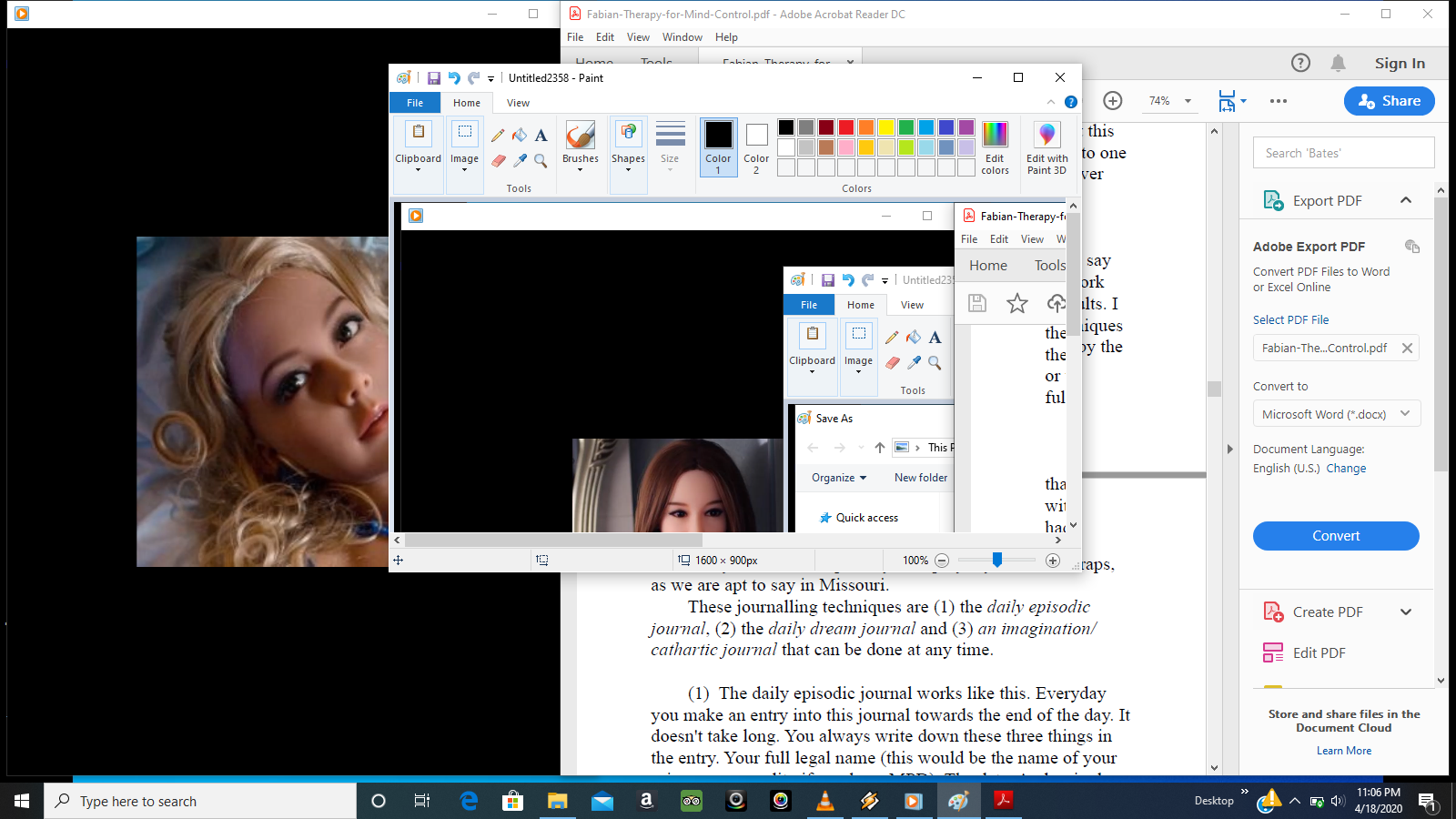Click the zoom in plus icon in Acrobat
Image resolution: width=1456 pixels, height=819 pixels.
tap(1112, 101)
